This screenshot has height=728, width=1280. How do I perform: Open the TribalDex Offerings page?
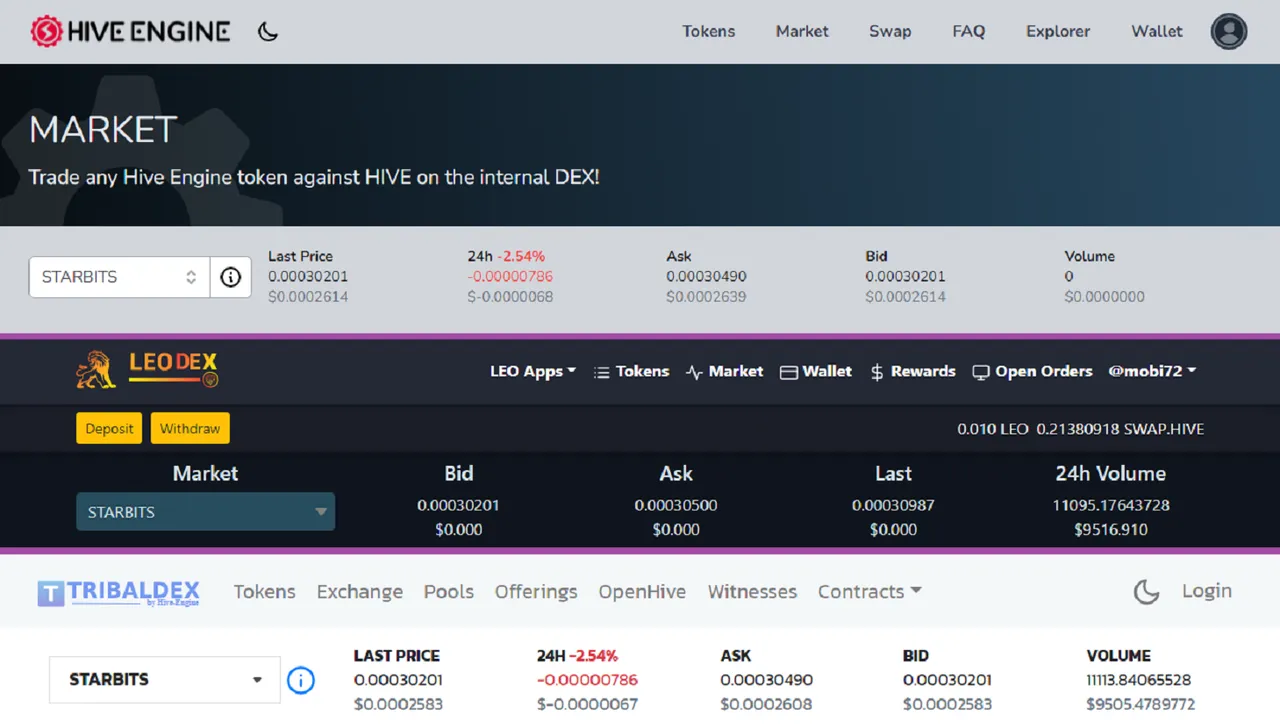point(536,592)
